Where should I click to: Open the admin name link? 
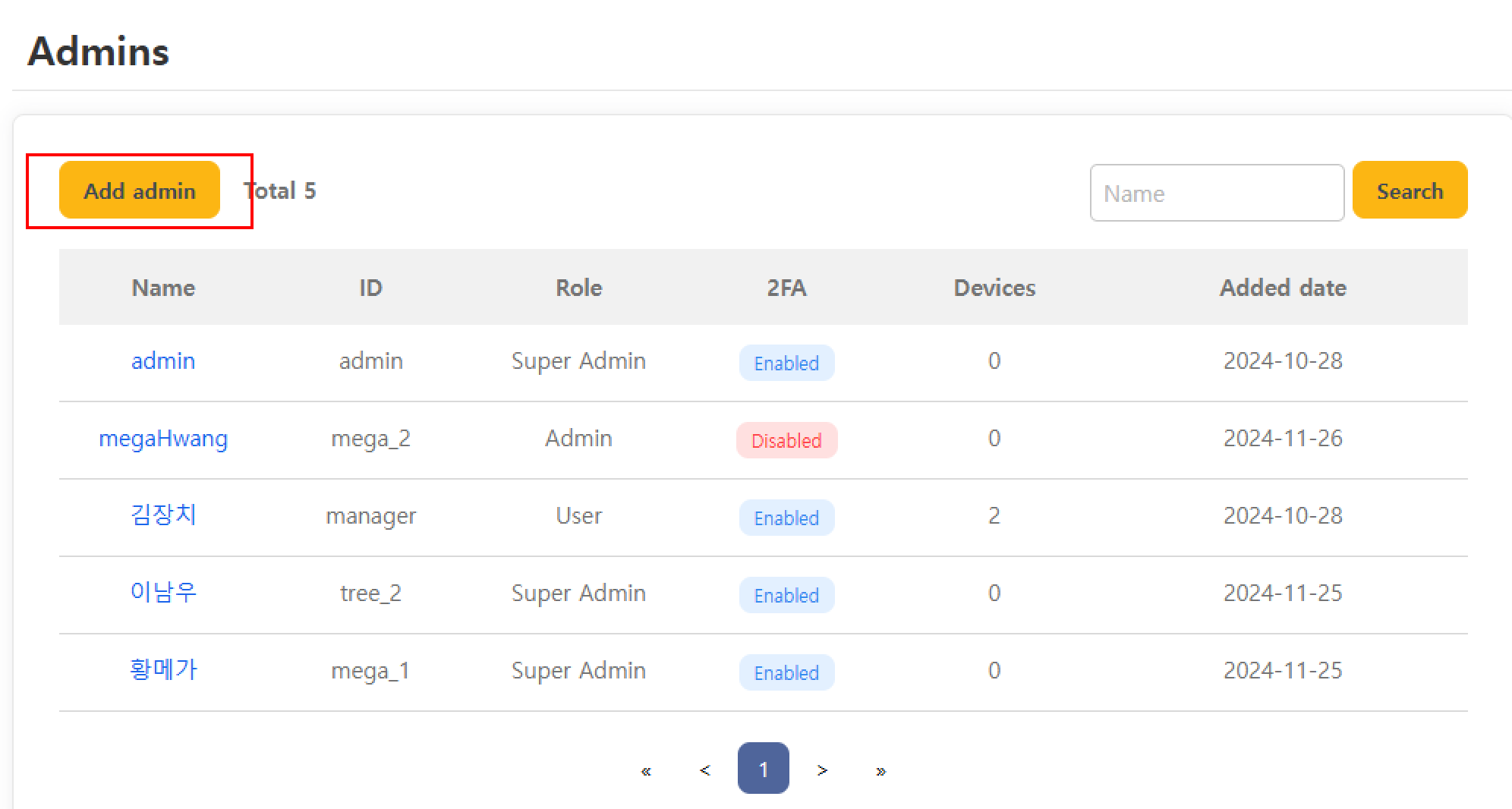tap(163, 361)
